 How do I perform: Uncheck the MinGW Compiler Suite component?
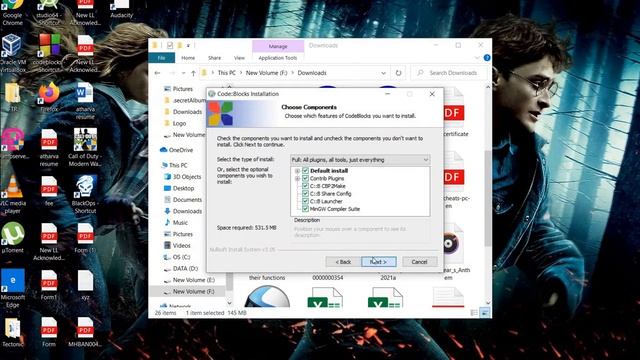(x=305, y=209)
